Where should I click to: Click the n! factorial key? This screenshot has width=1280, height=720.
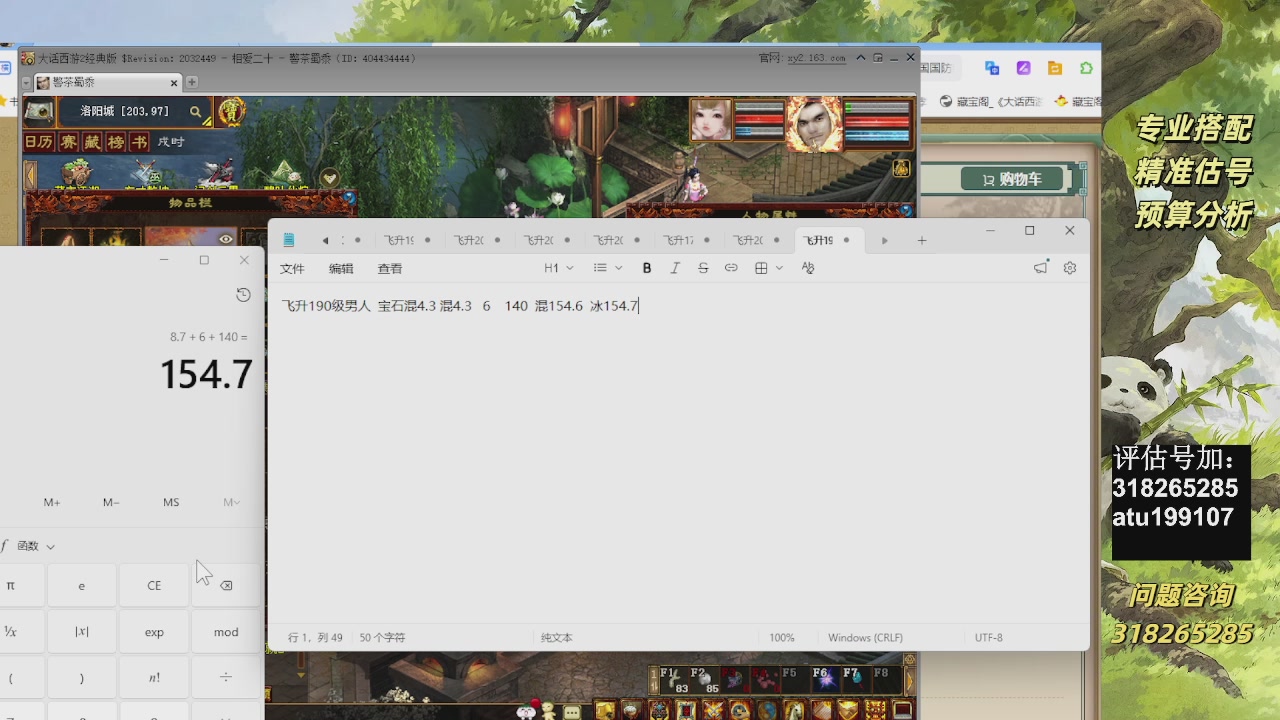[154, 677]
